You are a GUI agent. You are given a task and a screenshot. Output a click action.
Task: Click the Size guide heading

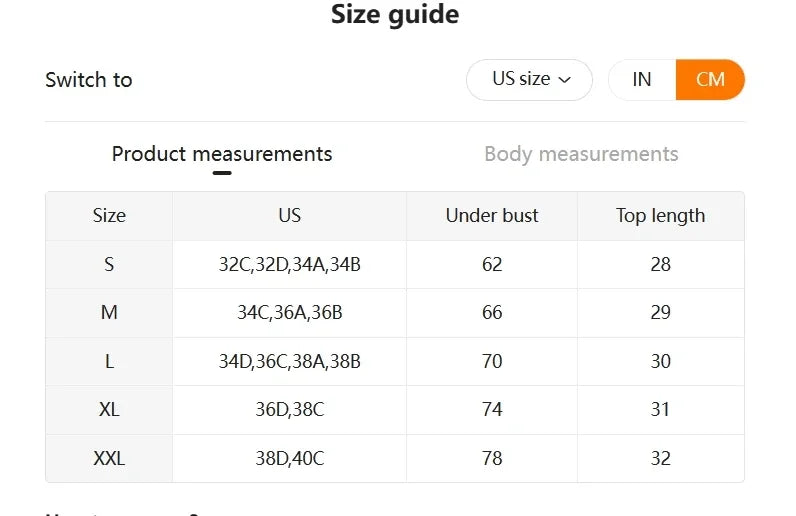click(x=395, y=15)
